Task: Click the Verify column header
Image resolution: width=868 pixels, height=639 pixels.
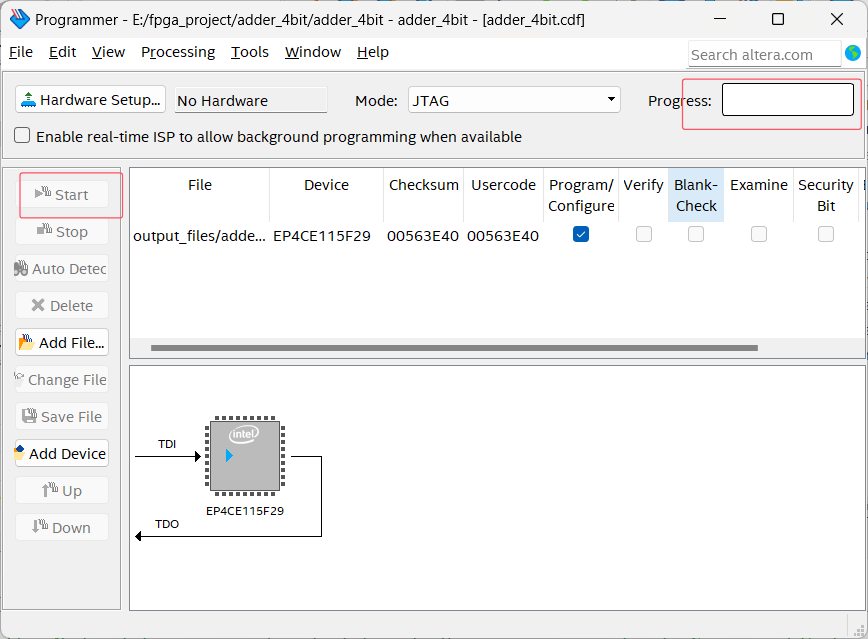Action: (x=643, y=195)
